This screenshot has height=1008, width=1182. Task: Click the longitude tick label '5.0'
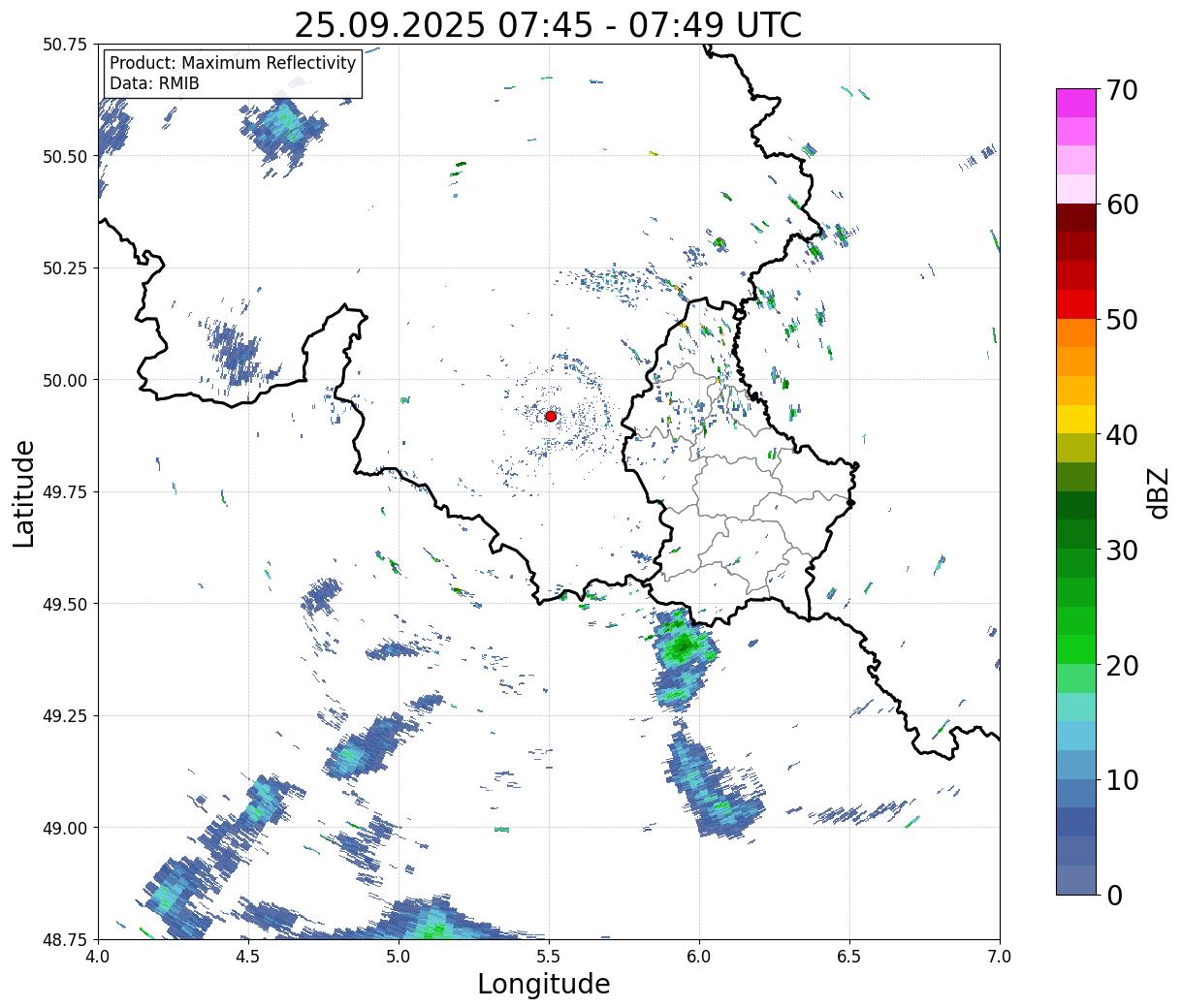pyautogui.click(x=399, y=957)
